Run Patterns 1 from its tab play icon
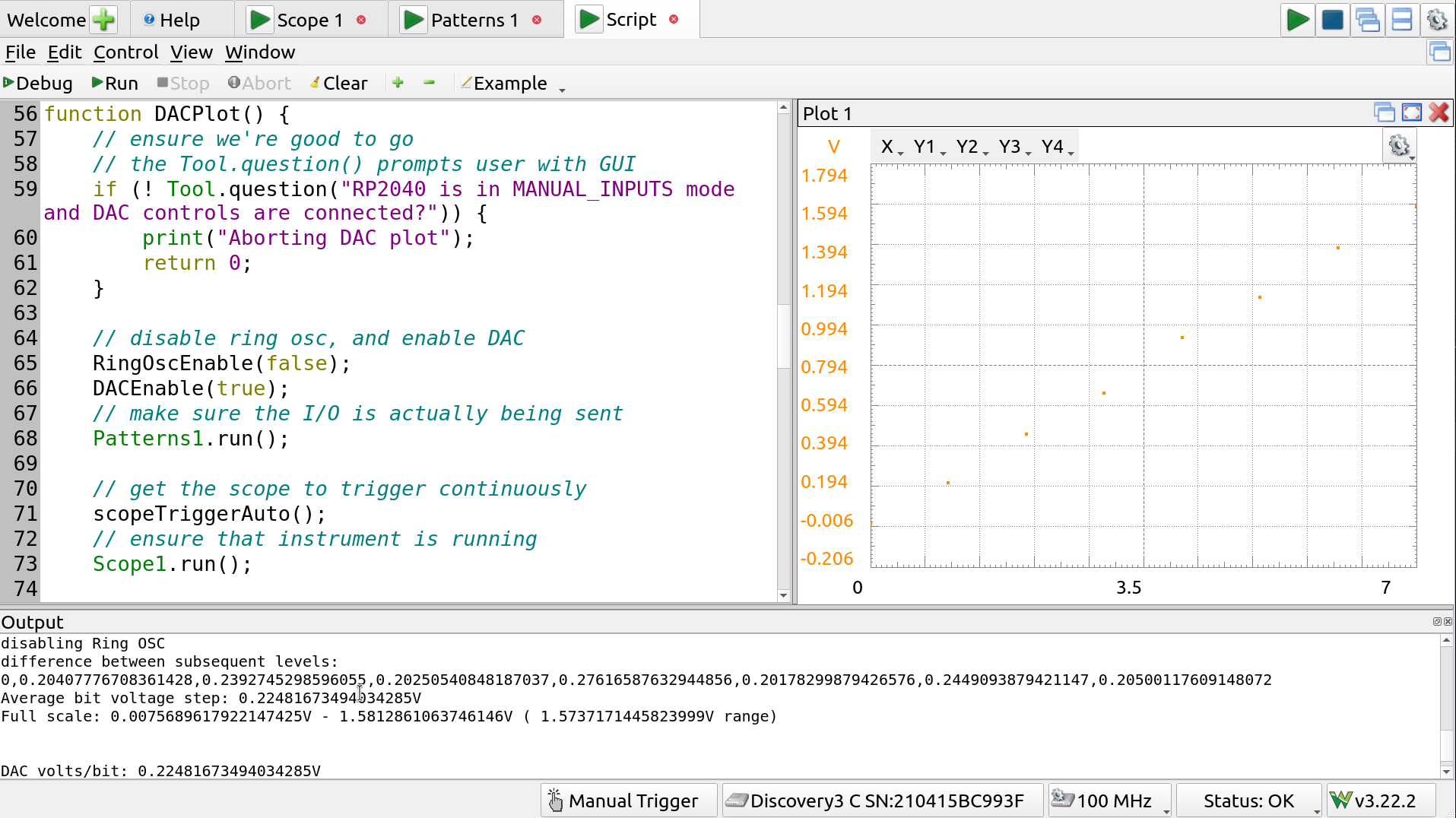 click(414, 20)
